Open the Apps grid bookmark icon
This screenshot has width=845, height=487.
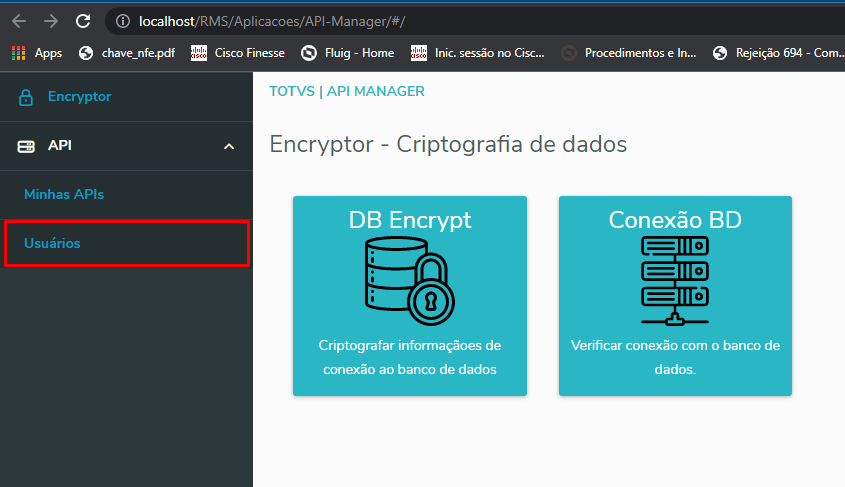19,53
